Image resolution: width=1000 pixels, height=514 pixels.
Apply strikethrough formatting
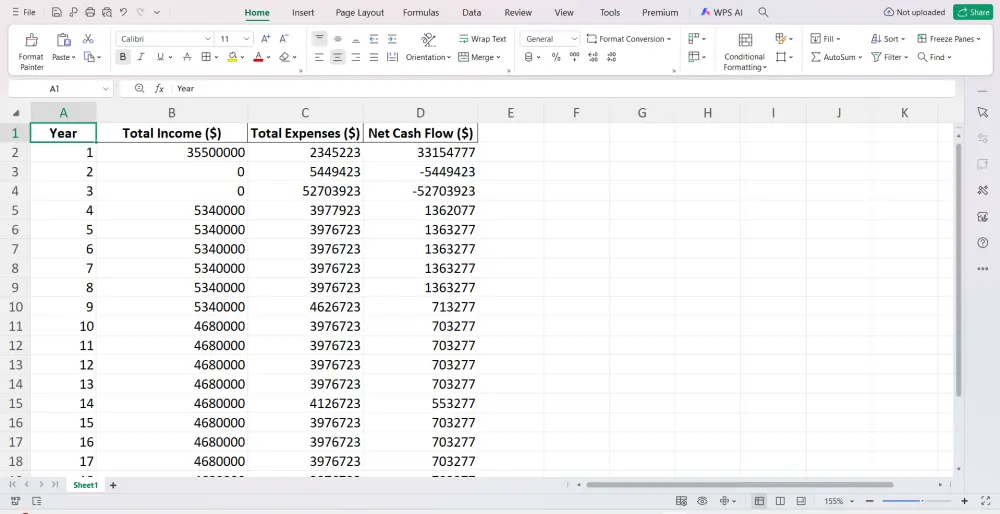(187, 57)
